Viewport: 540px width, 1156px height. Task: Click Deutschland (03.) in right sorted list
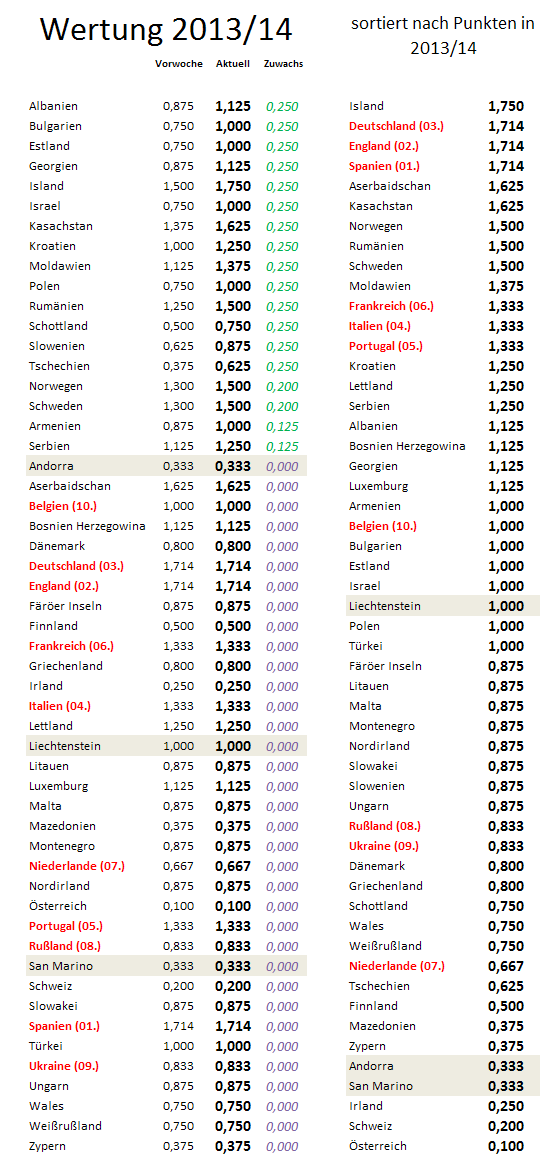396,126
